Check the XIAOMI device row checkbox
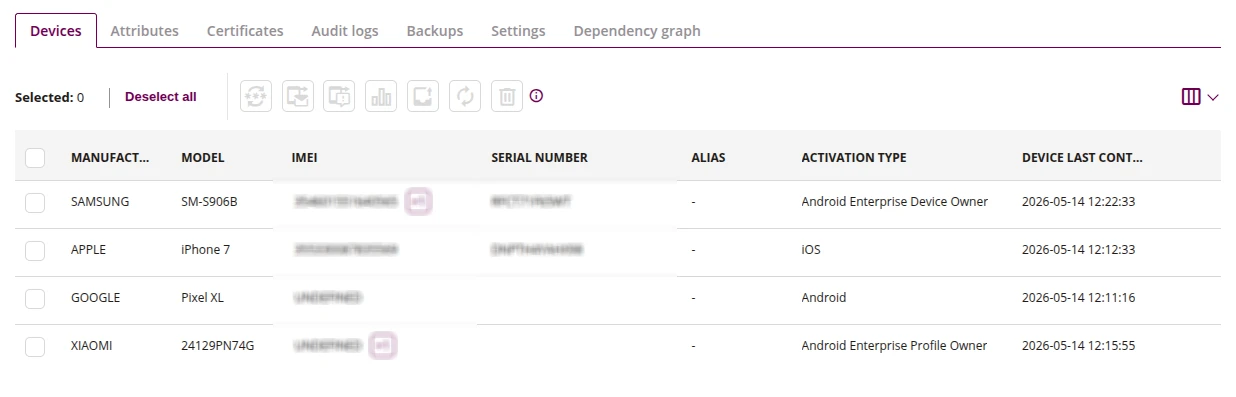1236x397 pixels. pyautogui.click(x=35, y=346)
